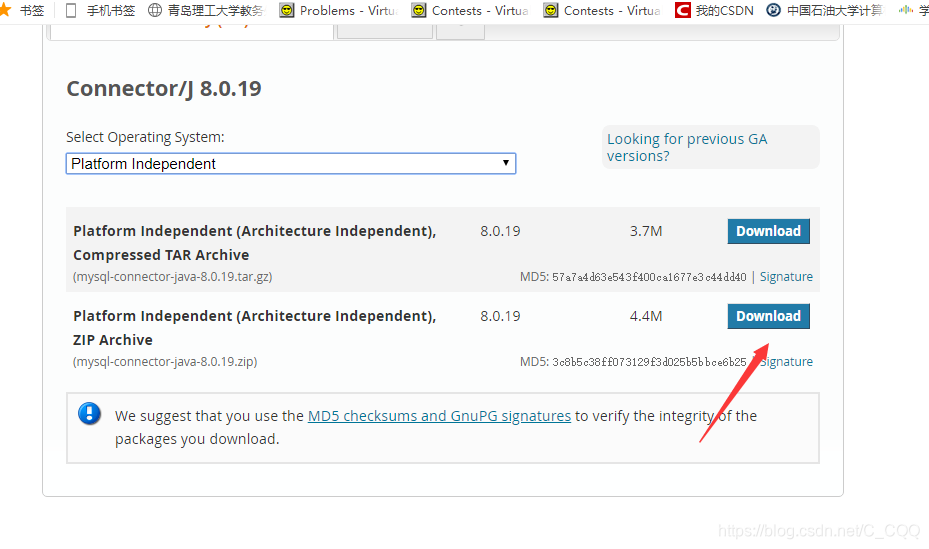The image size is (929, 549).
Task: Select mysql-connector-java-8.0.19.tar.gz filename text
Action: tap(172, 277)
